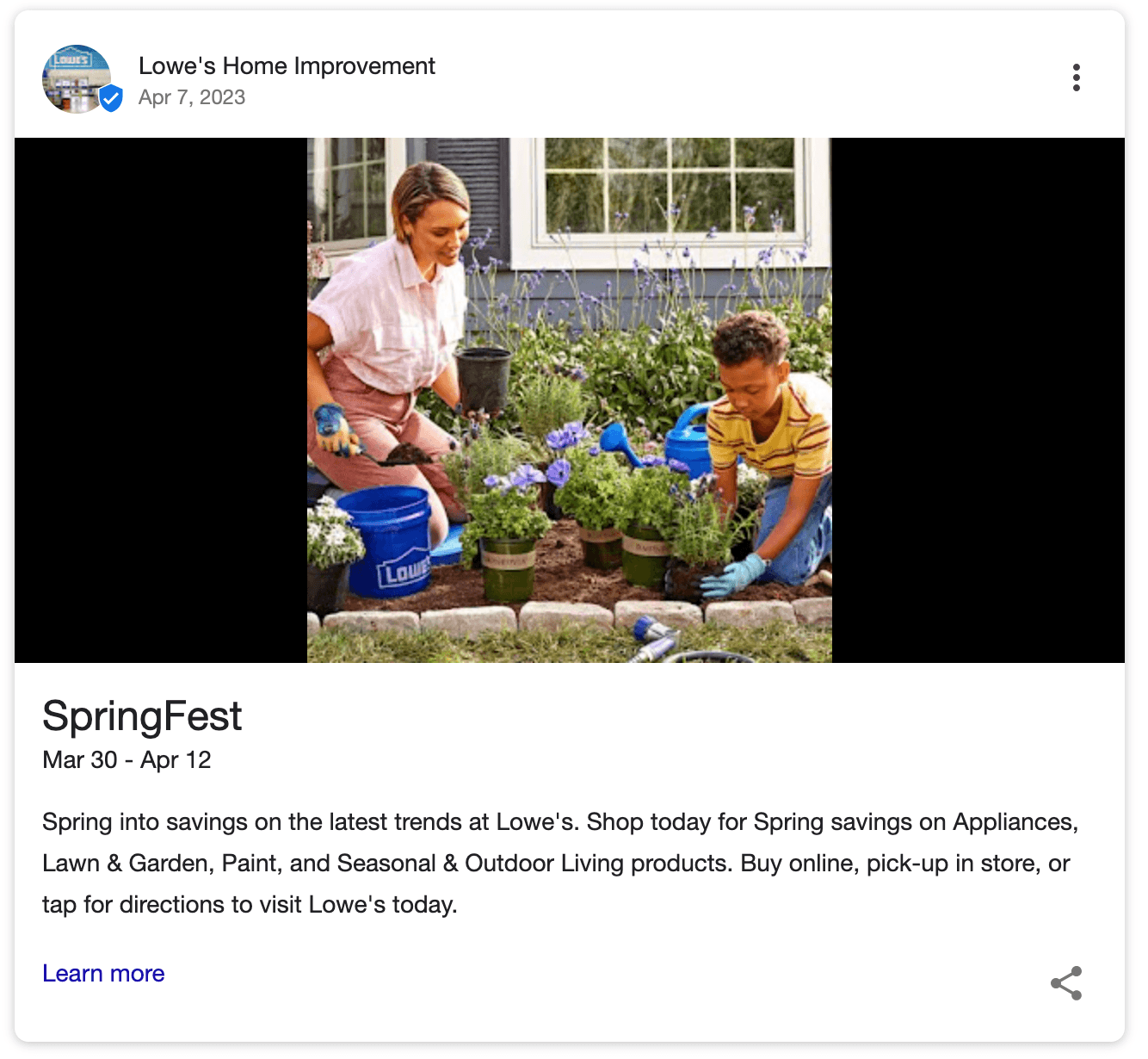Click the Lowe's profile avatar
This screenshot has width=1148, height=1059.
click(76, 78)
